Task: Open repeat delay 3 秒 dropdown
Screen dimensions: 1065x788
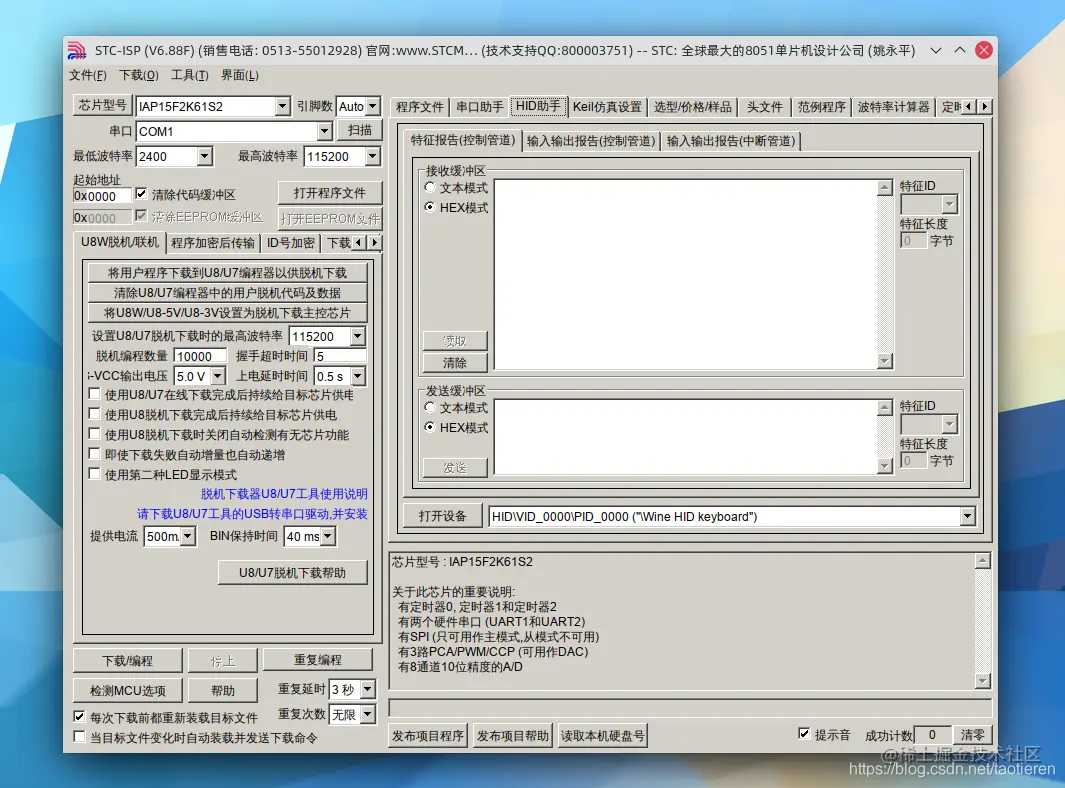Action: pyautogui.click(x=367, y=690)
